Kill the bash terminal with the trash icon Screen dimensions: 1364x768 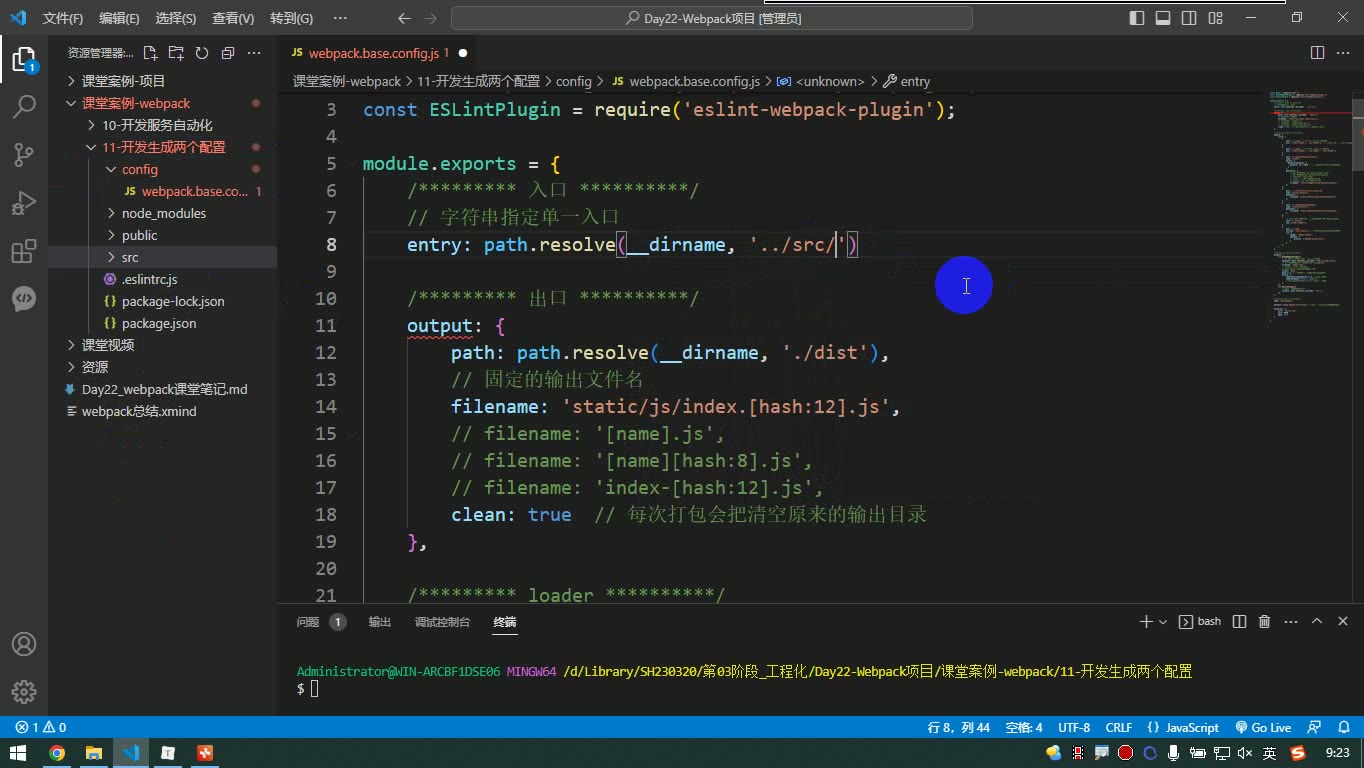(1264, 621)
